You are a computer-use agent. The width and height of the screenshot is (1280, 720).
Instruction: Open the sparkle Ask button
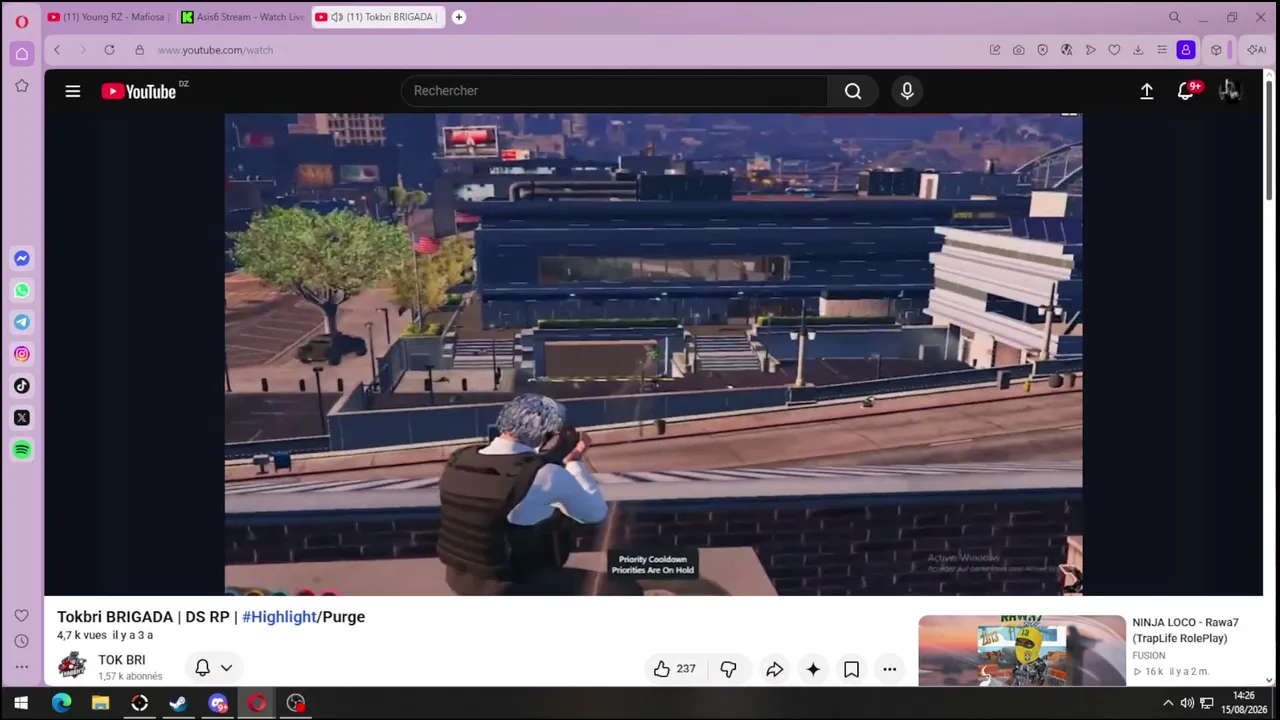813,669
